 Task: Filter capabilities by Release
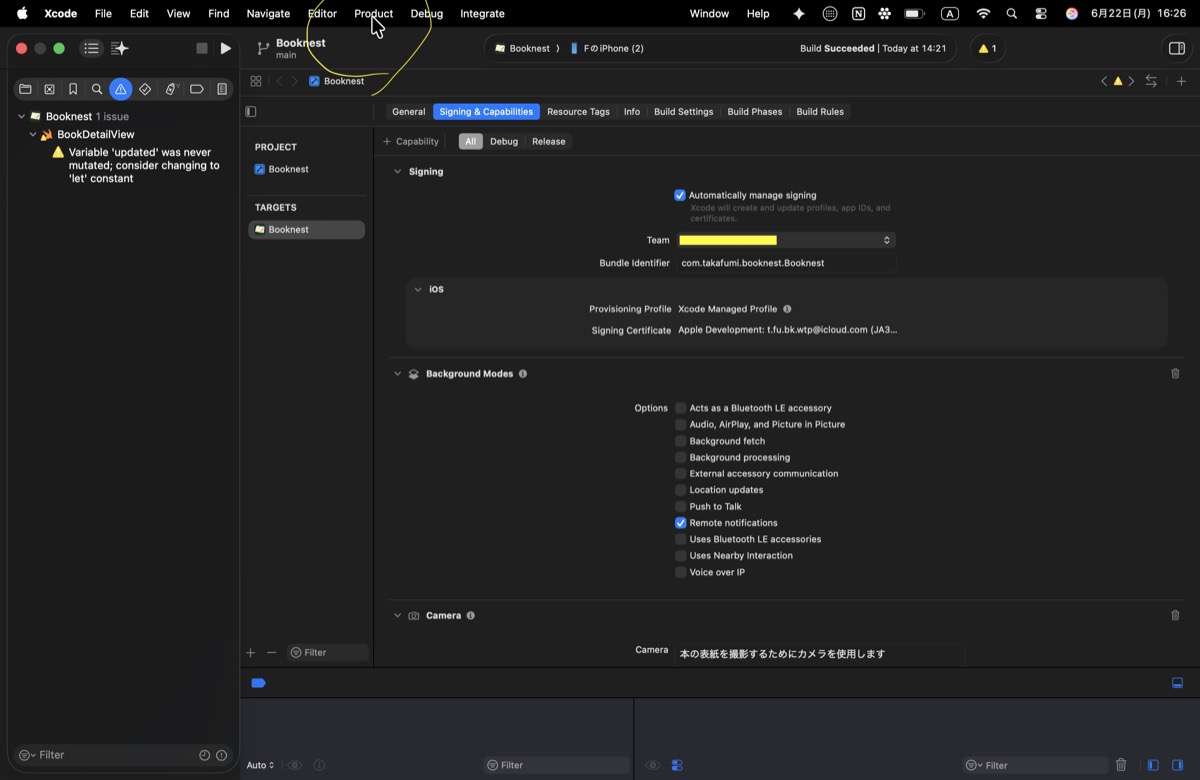(548, 142)
